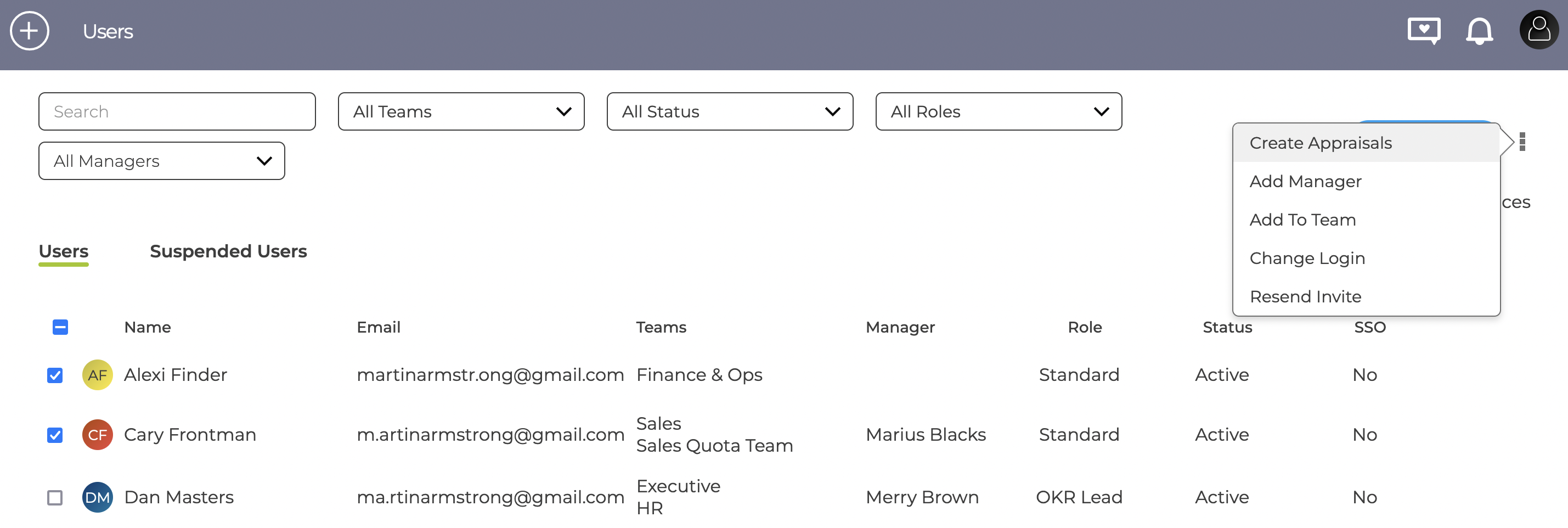
Task: Open the feedback heart message icon
Action: tap(1424, 31)
